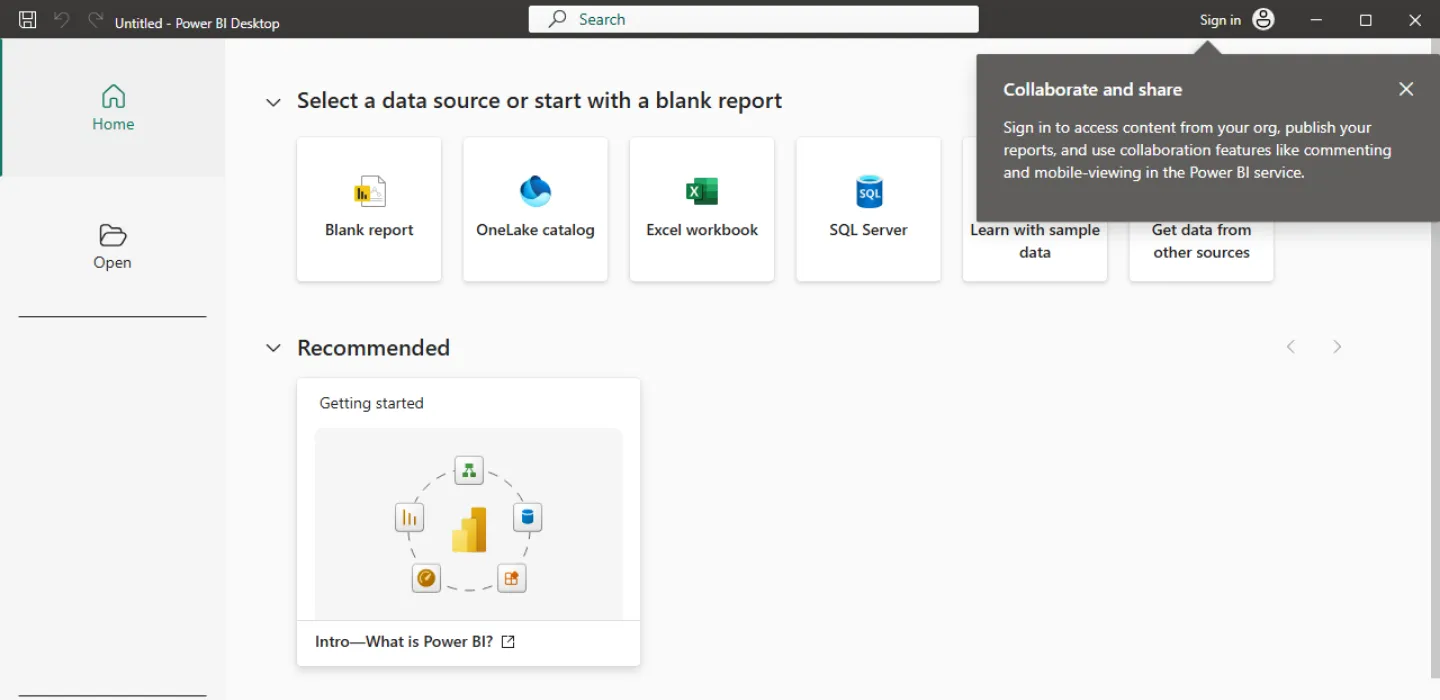Maximize the Power BI Desktop window

[1365, 20]
